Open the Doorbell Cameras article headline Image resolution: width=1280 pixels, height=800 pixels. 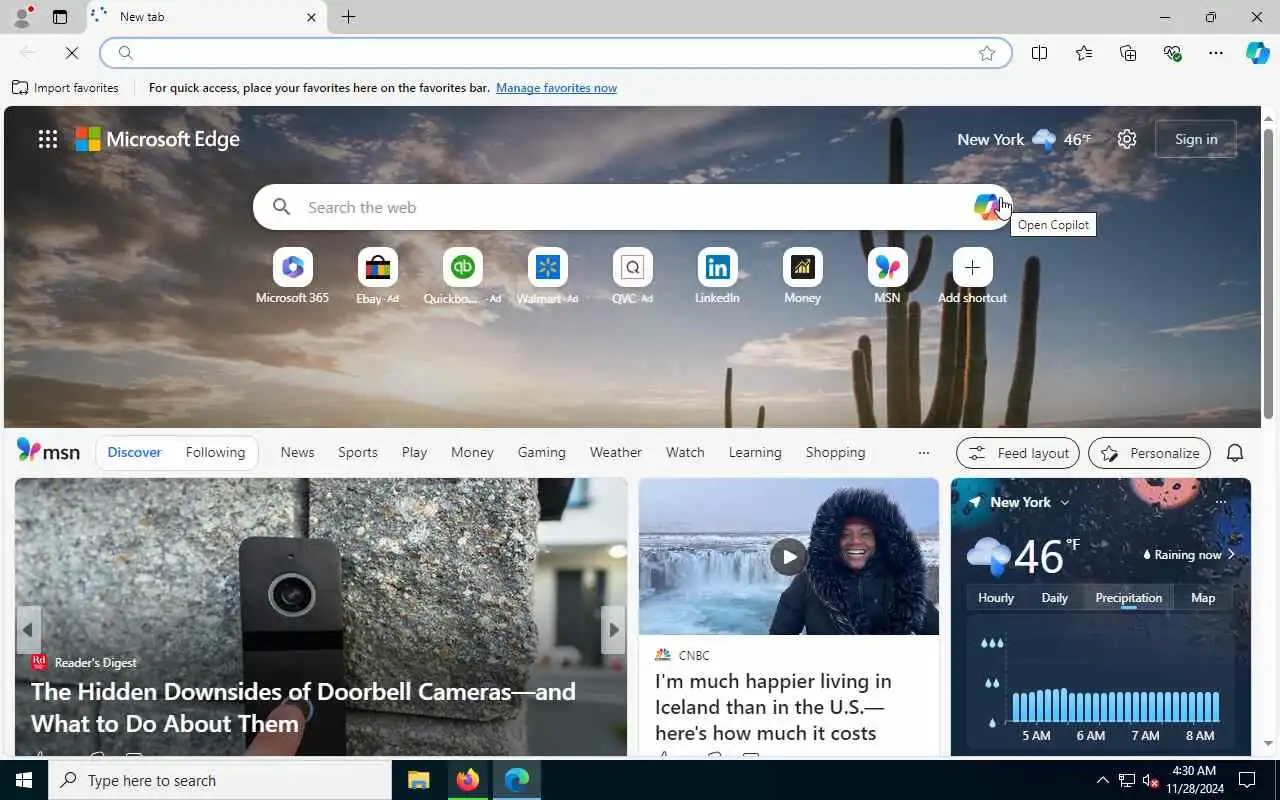[x=303, y=707]
